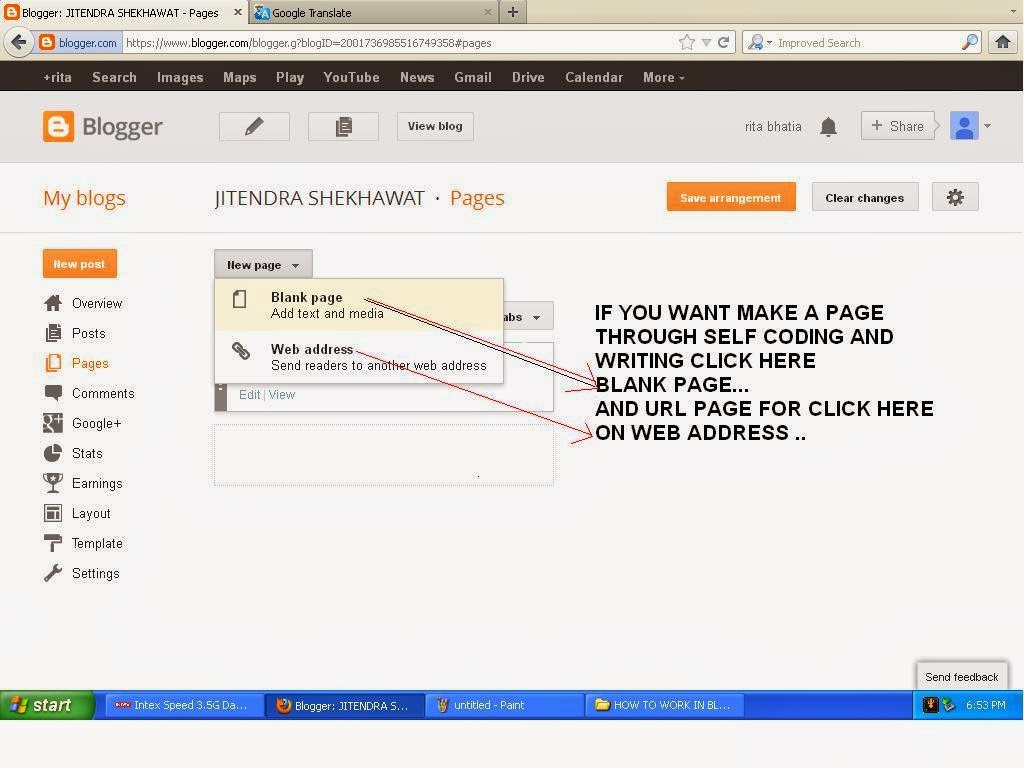Click the rita bhatia username text
The width and height of the screenshot is (1024, 768).
coord(773,127)
